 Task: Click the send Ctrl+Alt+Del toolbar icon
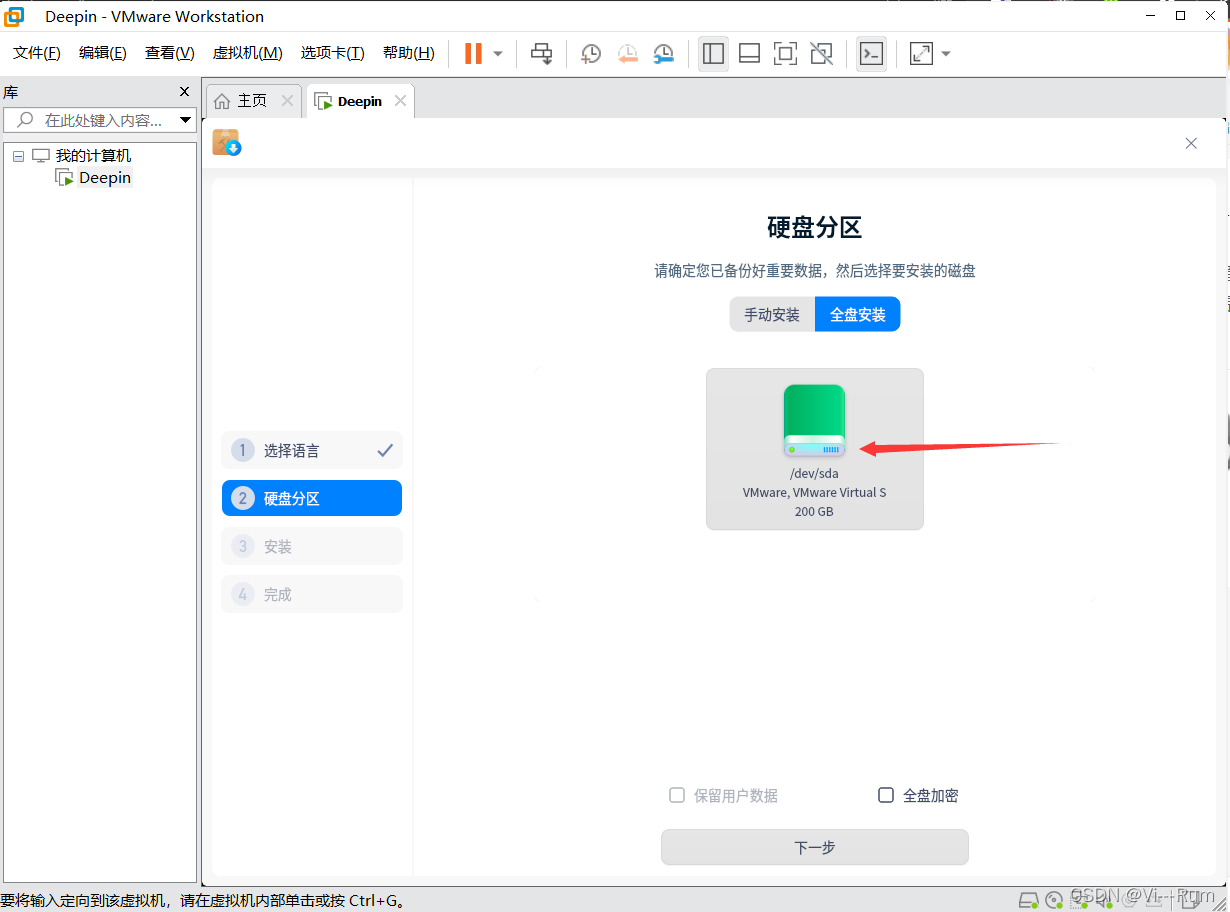[541, 54]
